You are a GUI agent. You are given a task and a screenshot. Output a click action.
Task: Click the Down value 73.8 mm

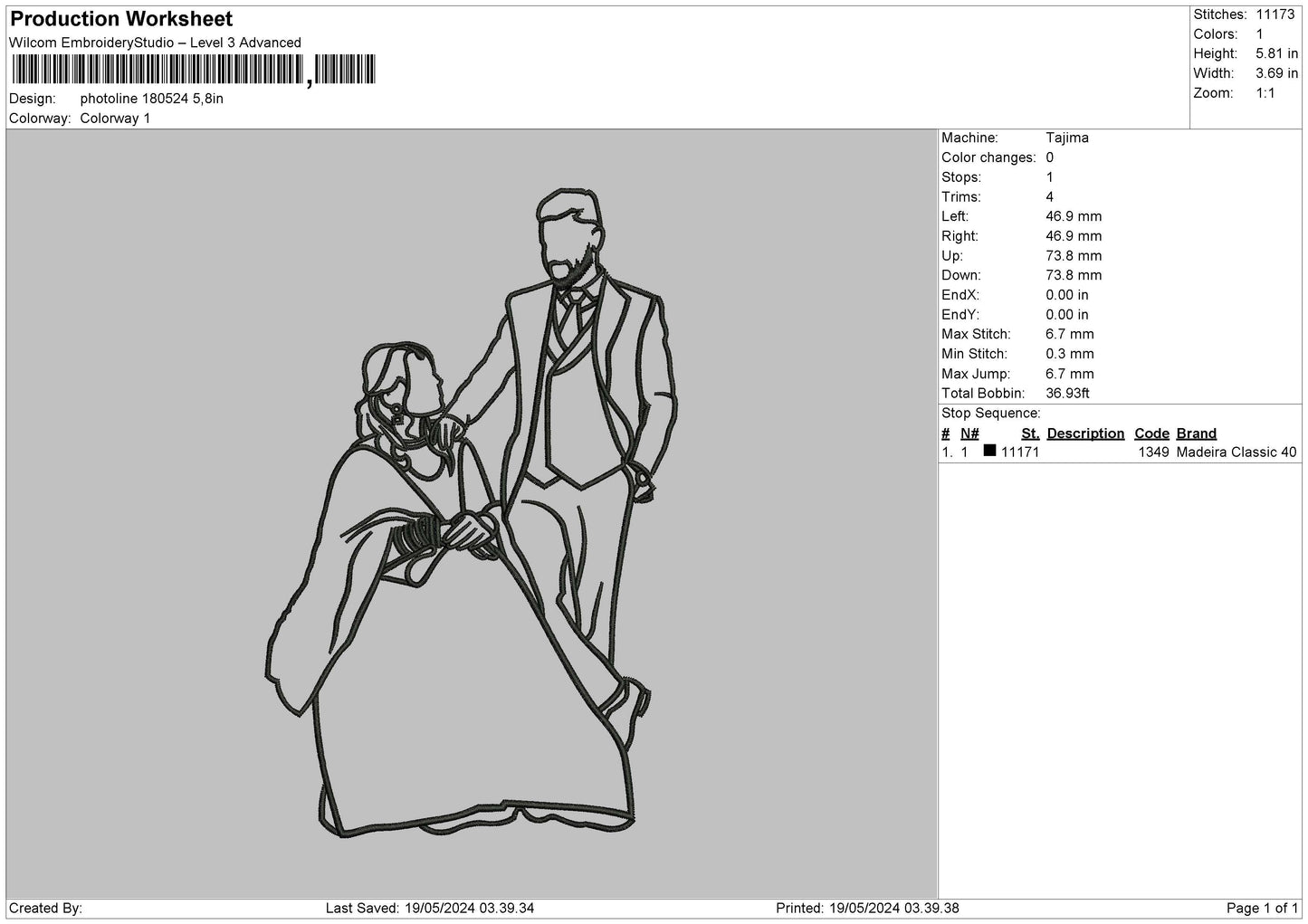1074,275
